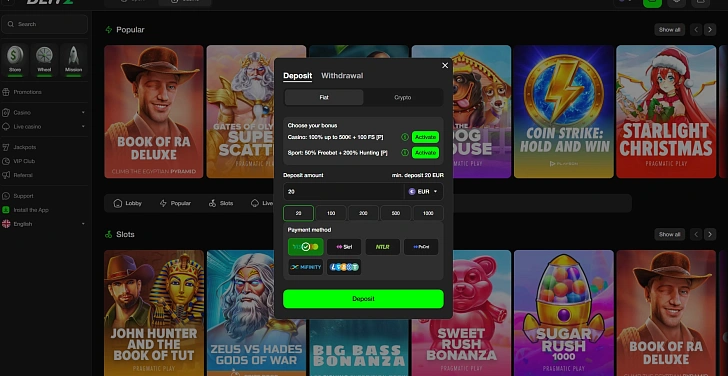Open the Mission rocket icon
This screenshot has height=376, width=728.
pyautogui.click(x=73, y=60)
